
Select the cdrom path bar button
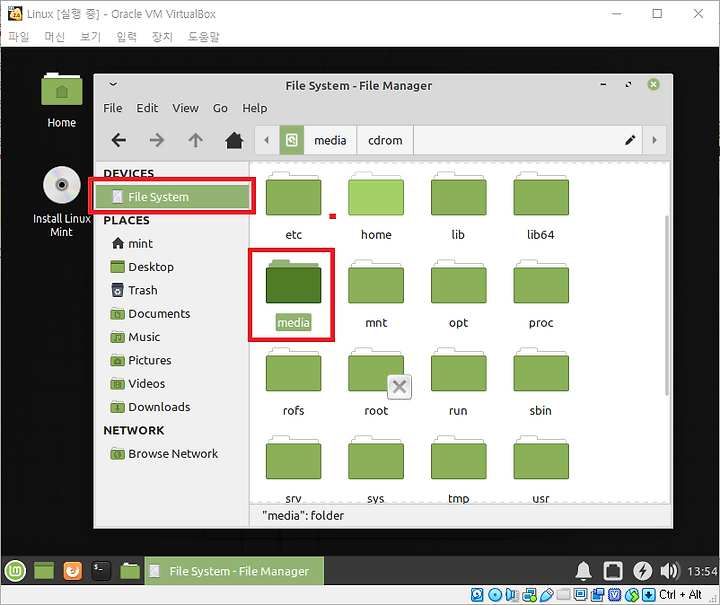coord(385,140)
